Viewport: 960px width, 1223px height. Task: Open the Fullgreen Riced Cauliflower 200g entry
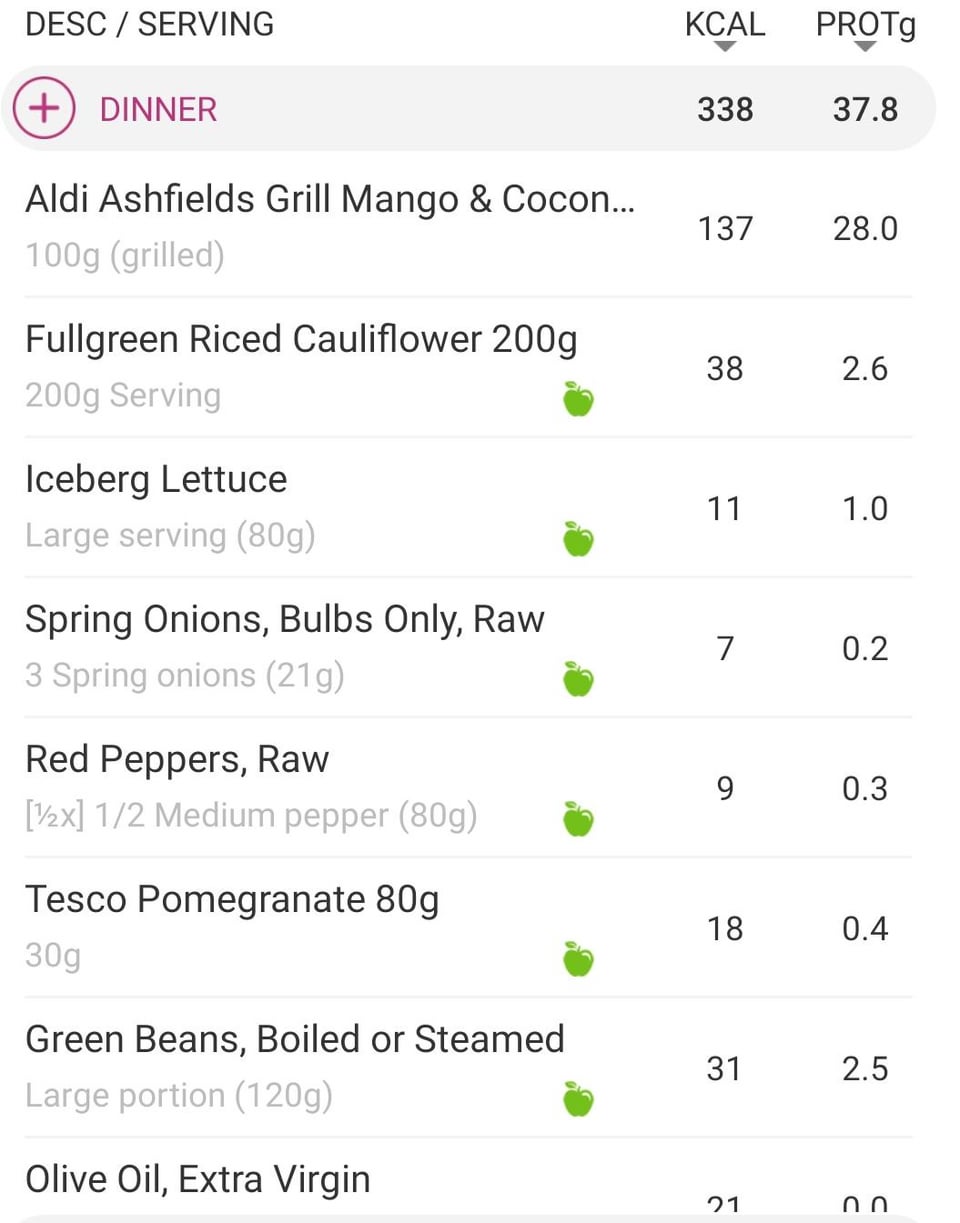click(468, 367)
